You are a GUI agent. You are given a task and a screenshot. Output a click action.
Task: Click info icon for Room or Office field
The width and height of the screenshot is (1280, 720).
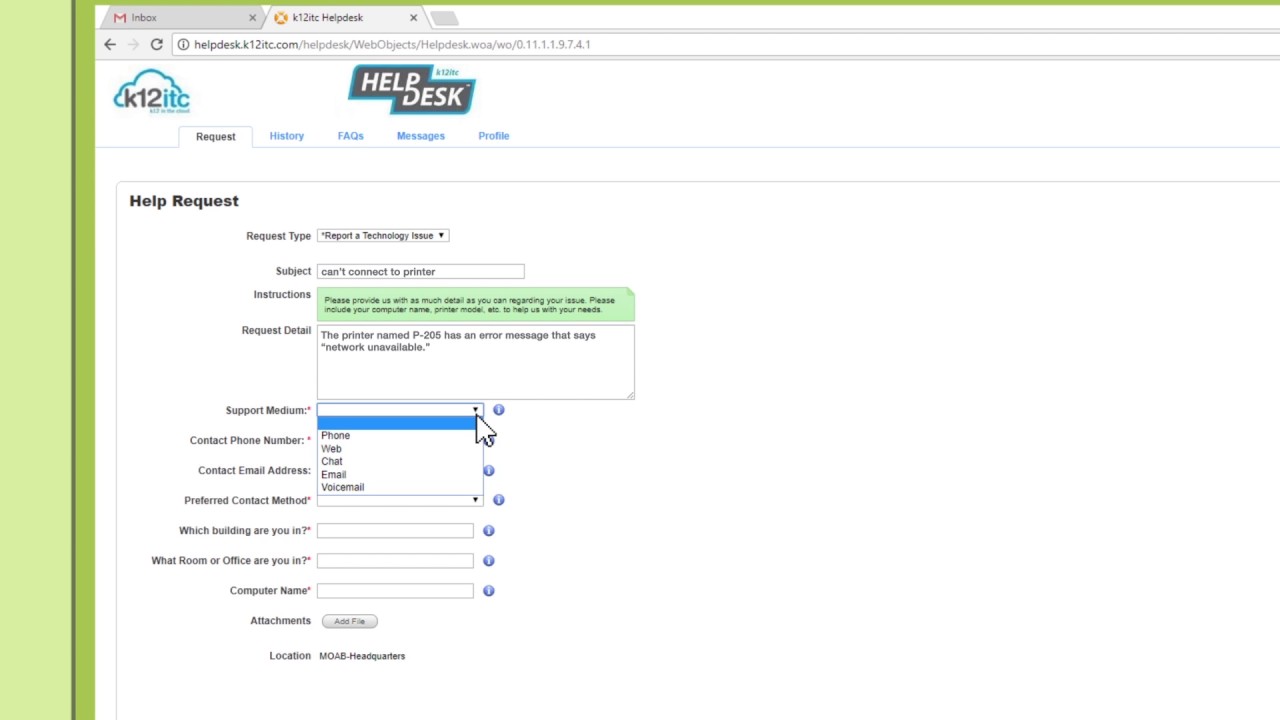488,561
